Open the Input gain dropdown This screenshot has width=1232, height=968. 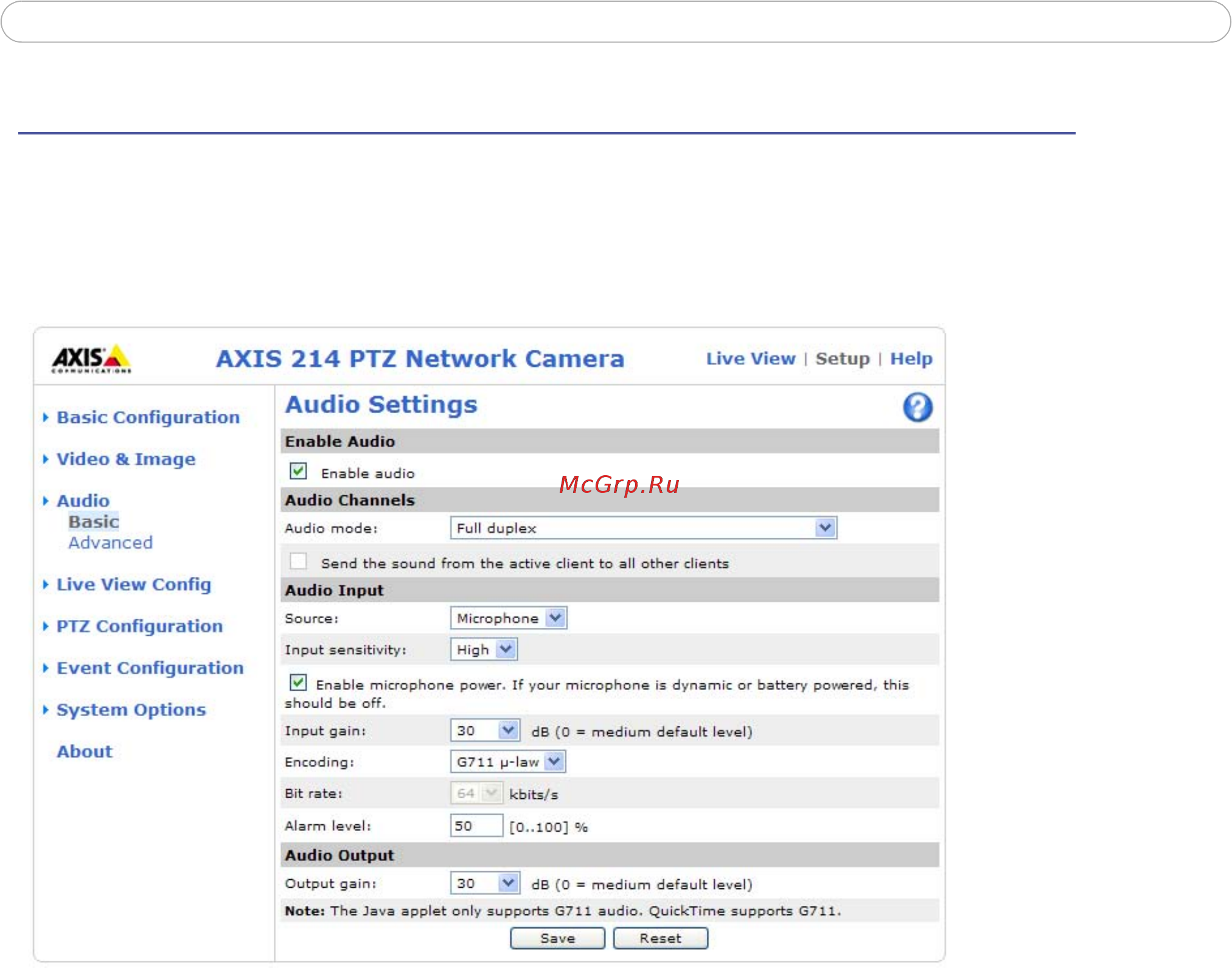click(485, 730)
